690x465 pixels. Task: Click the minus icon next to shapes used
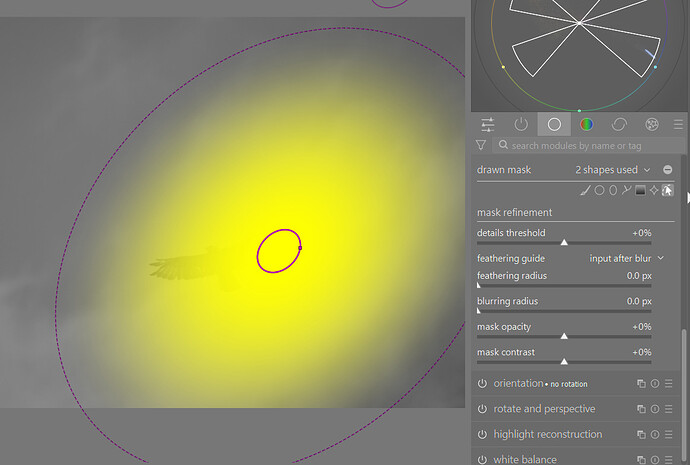coord(668,170)
